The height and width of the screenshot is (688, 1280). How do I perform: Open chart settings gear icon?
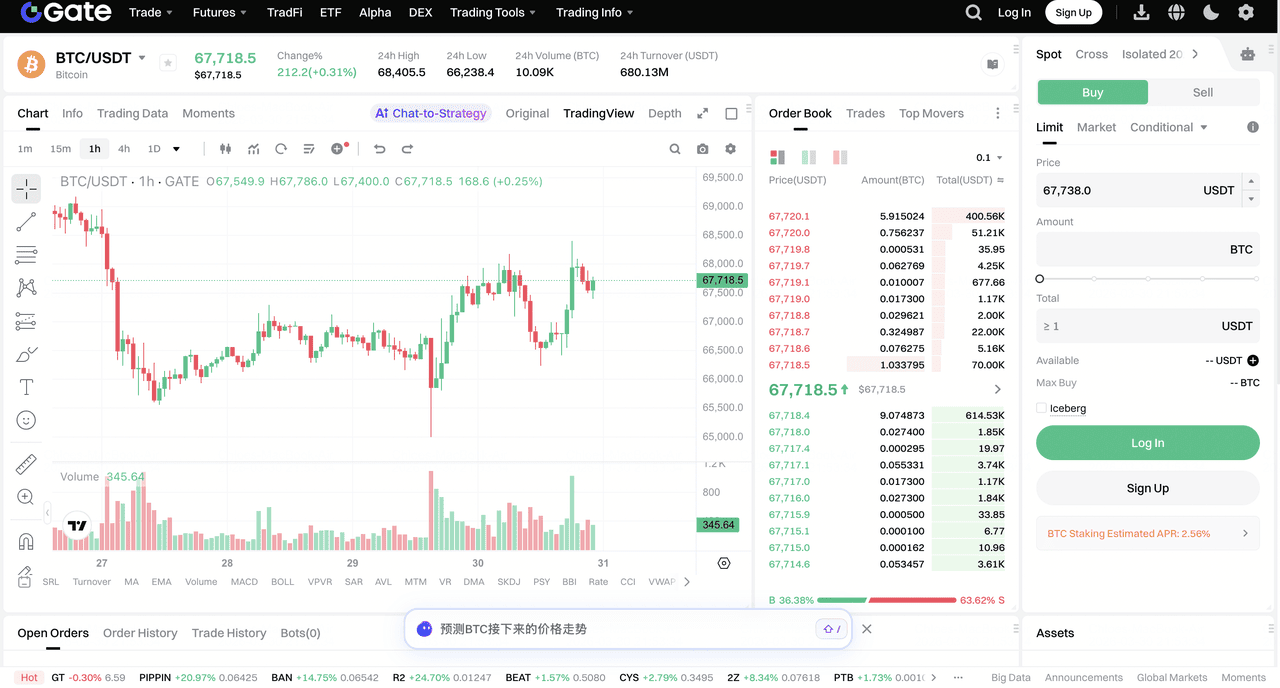click(731, 149)
